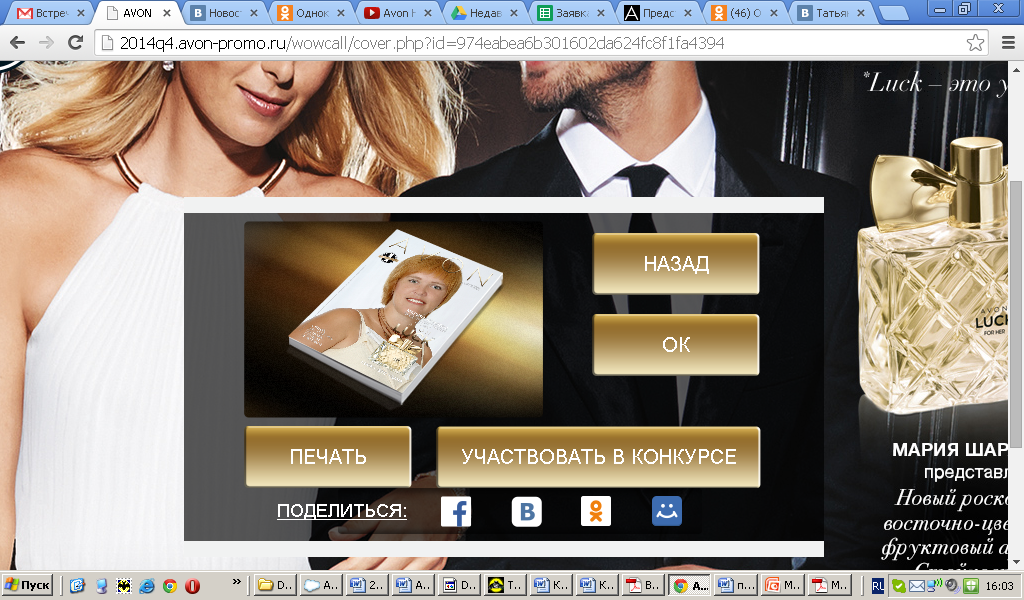Open the network connection tray icon
This screenshot has height=600, width=1024.
click(935, 585)
